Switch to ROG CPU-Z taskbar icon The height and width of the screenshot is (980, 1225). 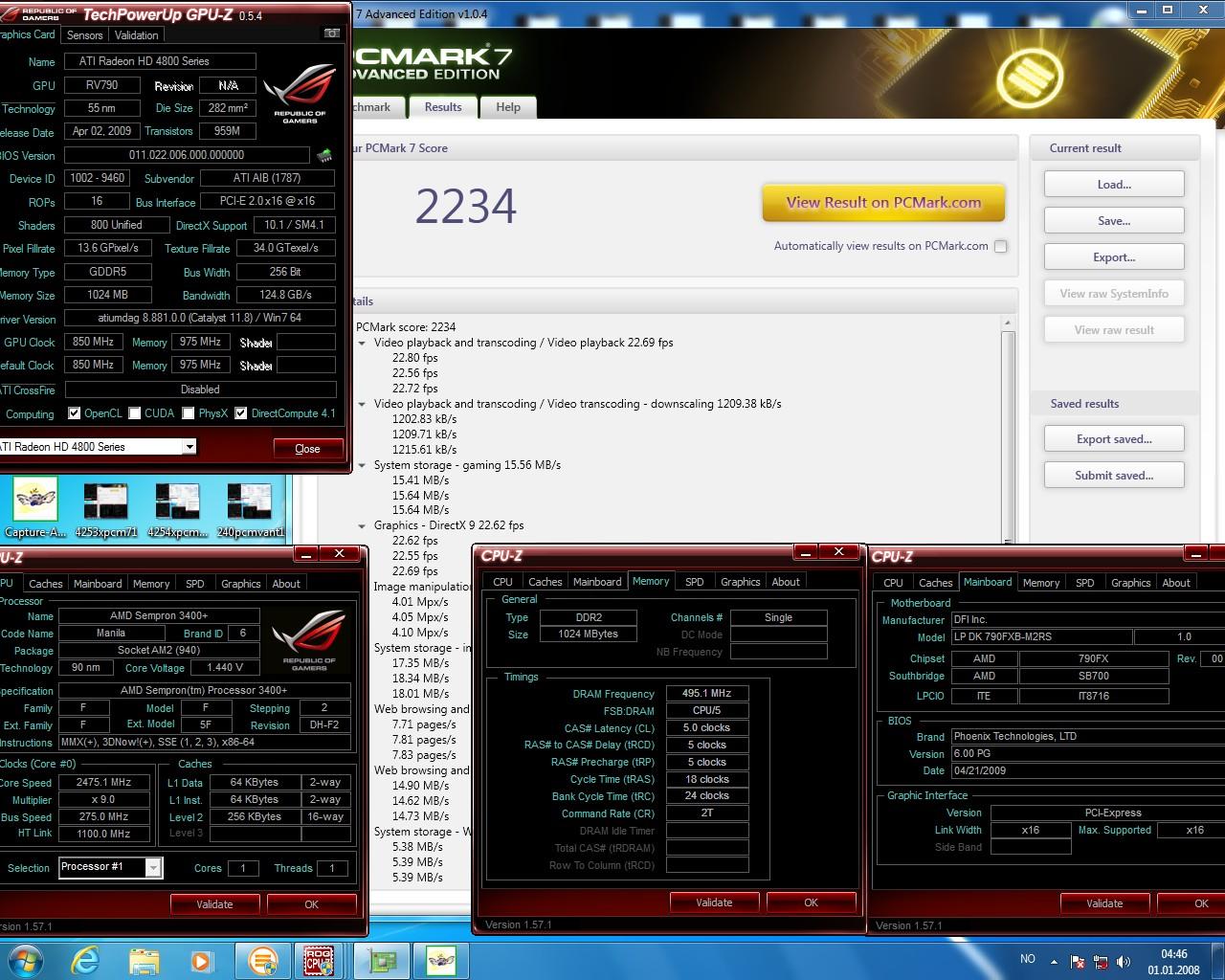point(318,960)
